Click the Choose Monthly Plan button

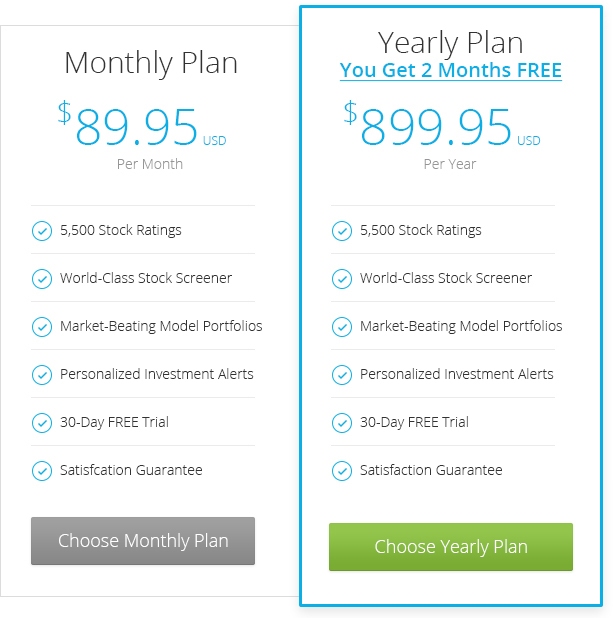[x=143, y=541]
